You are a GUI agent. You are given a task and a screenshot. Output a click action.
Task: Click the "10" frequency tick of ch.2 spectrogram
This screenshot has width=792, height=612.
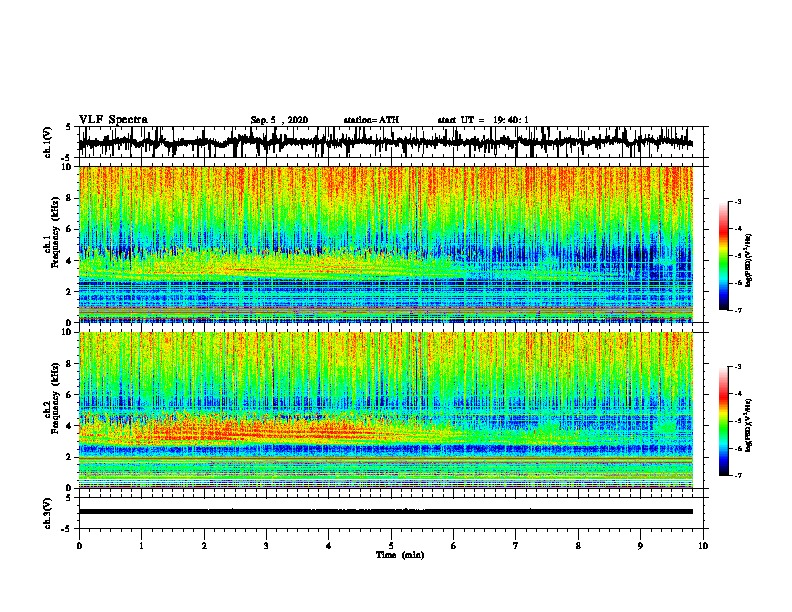68,332
